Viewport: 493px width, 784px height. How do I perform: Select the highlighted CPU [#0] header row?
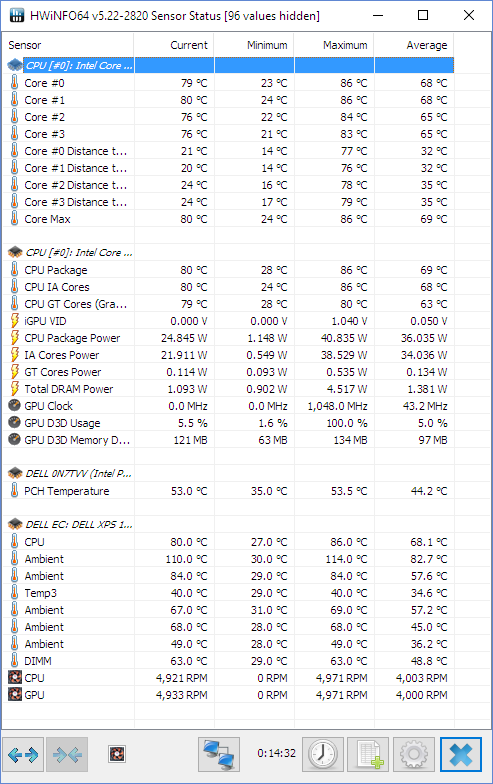[x=230, y=66]
